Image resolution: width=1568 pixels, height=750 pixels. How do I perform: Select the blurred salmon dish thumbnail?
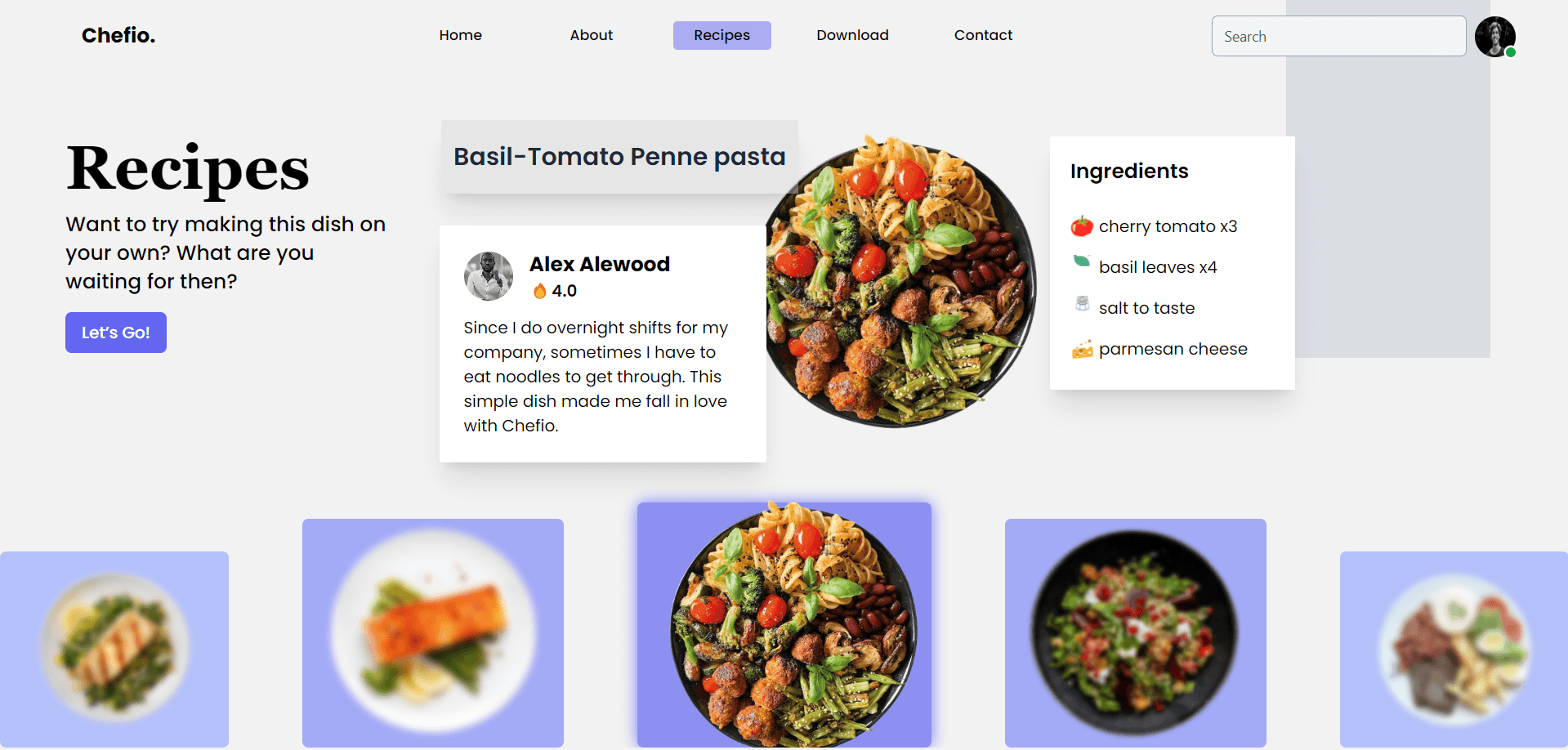(x=433, y=633)
